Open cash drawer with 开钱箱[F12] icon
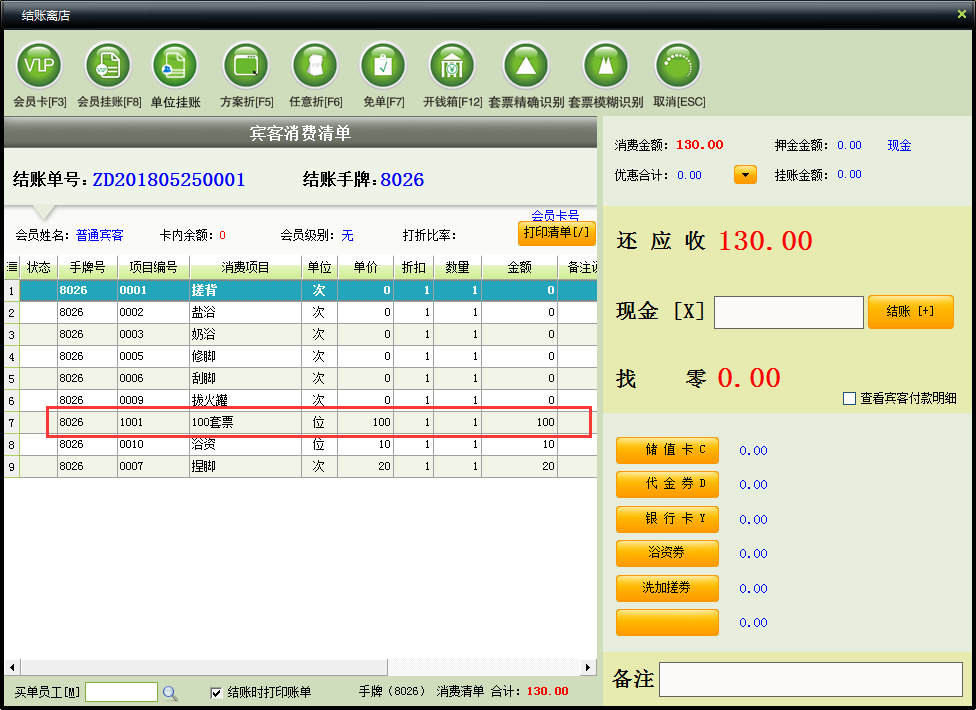 pyautogui.click(x=452, y=67)
